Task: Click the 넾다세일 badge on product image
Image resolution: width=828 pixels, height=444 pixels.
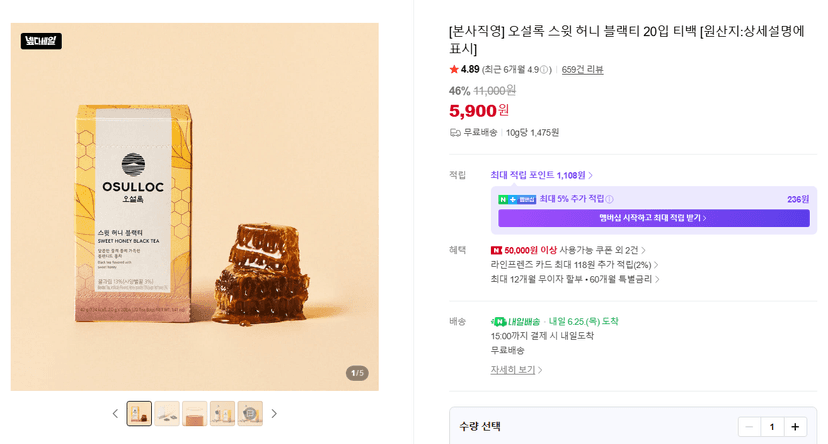Action: (41, 41)
